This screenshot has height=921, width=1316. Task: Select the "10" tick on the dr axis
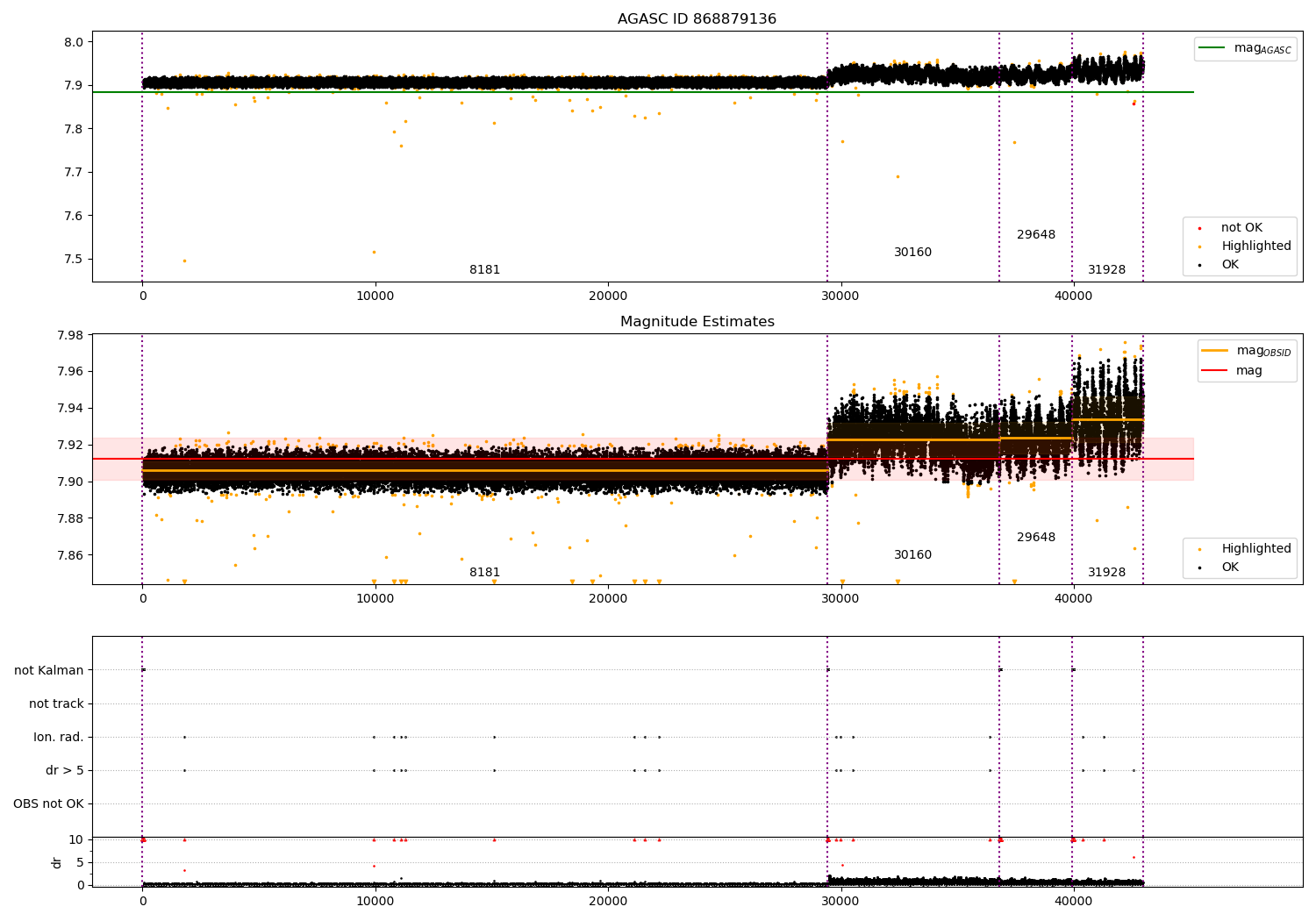(x=76, y=840)
